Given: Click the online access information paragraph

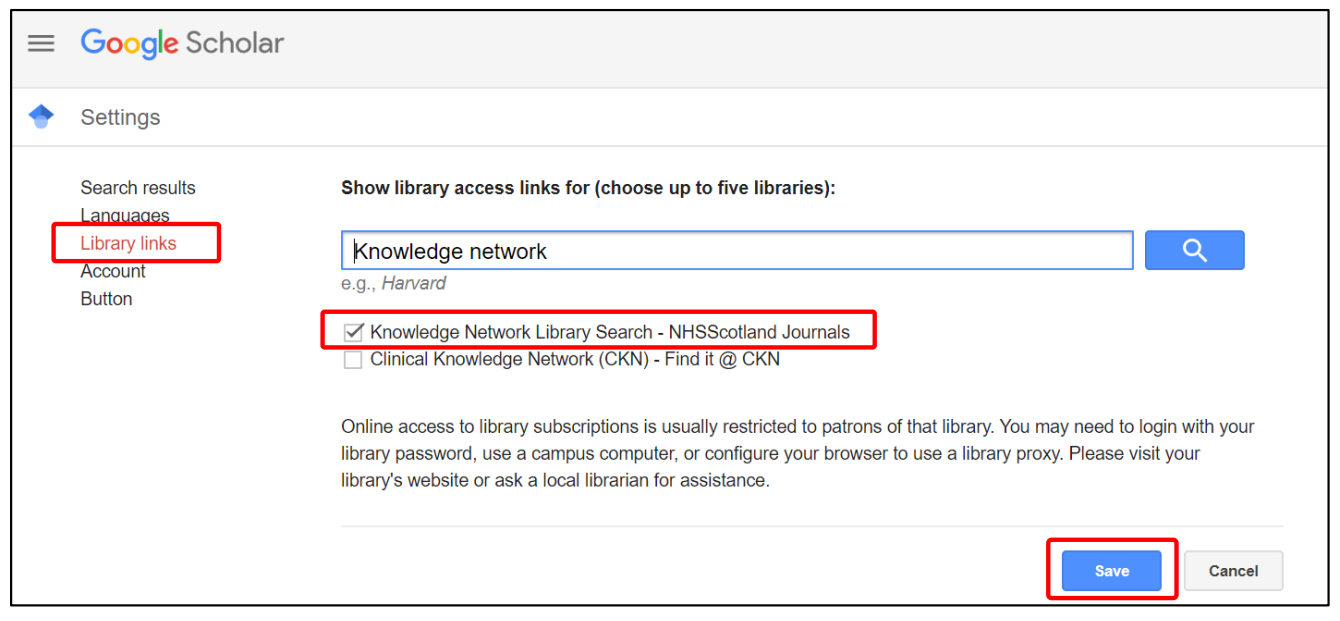Looking at the screenshot, I should [798, 453].
